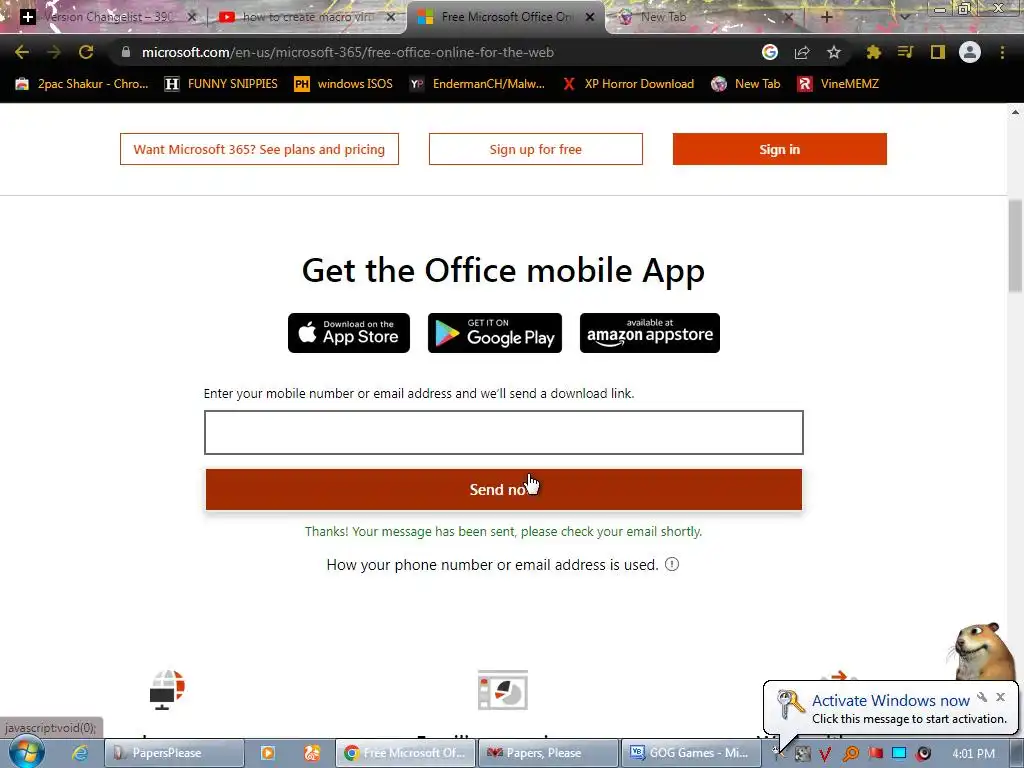Reload the current page
The height and width of the screenshot is (768, 1024).
coord(86,52)
